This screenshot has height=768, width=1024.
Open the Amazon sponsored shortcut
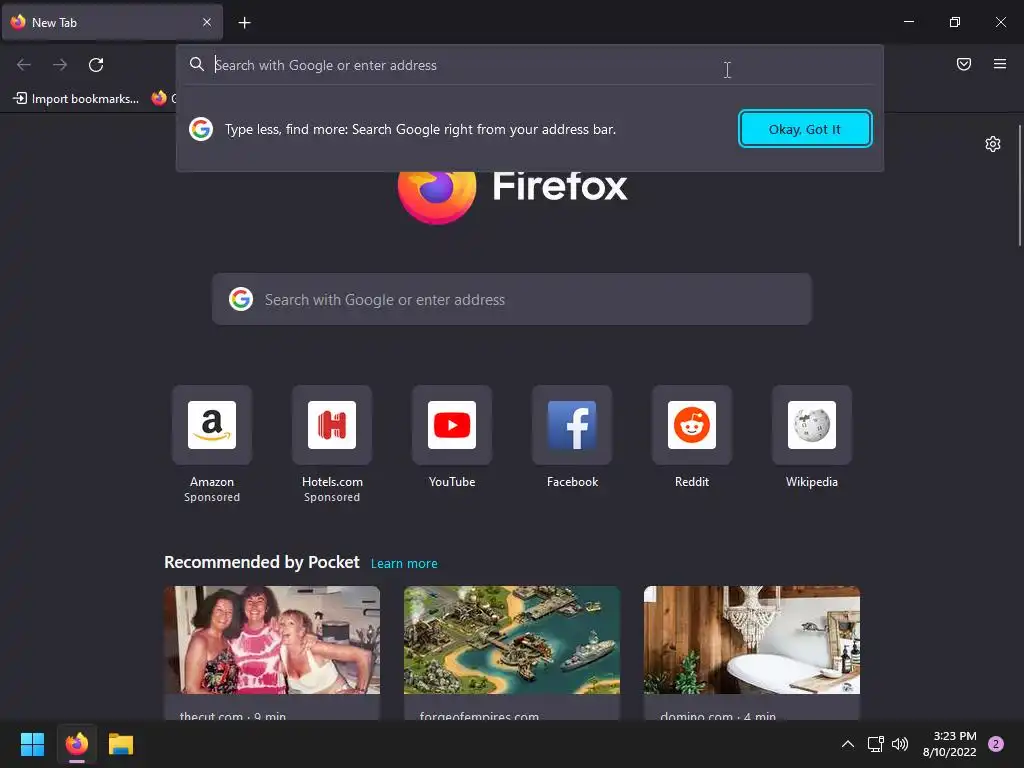[212, 425]
